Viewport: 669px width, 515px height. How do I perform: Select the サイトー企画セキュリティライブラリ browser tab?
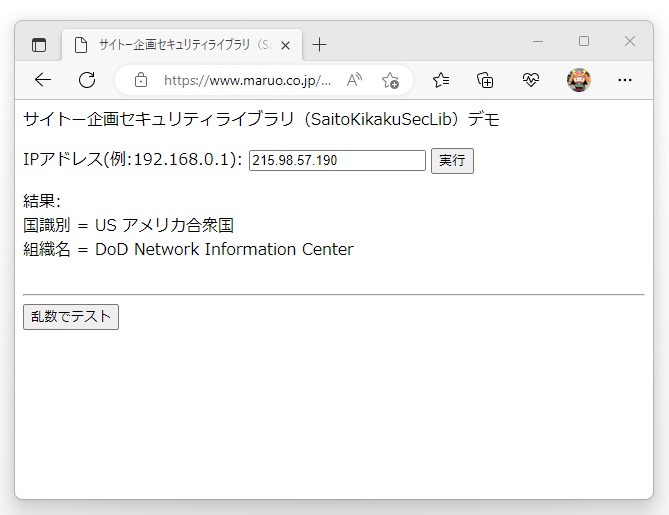182,45
